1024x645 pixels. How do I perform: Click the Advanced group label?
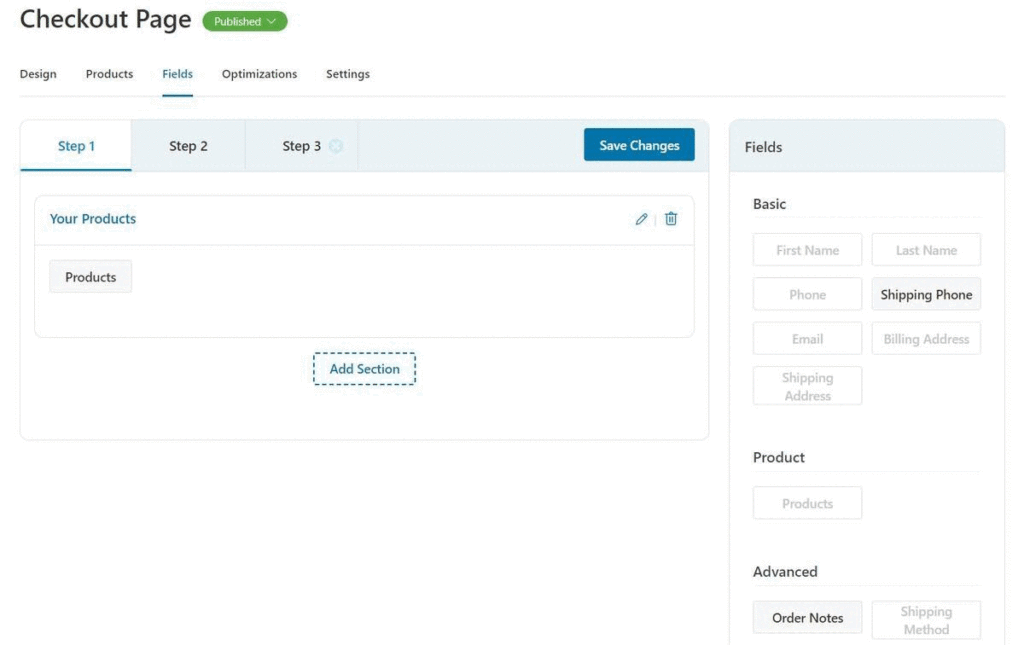tap(785, 571)
